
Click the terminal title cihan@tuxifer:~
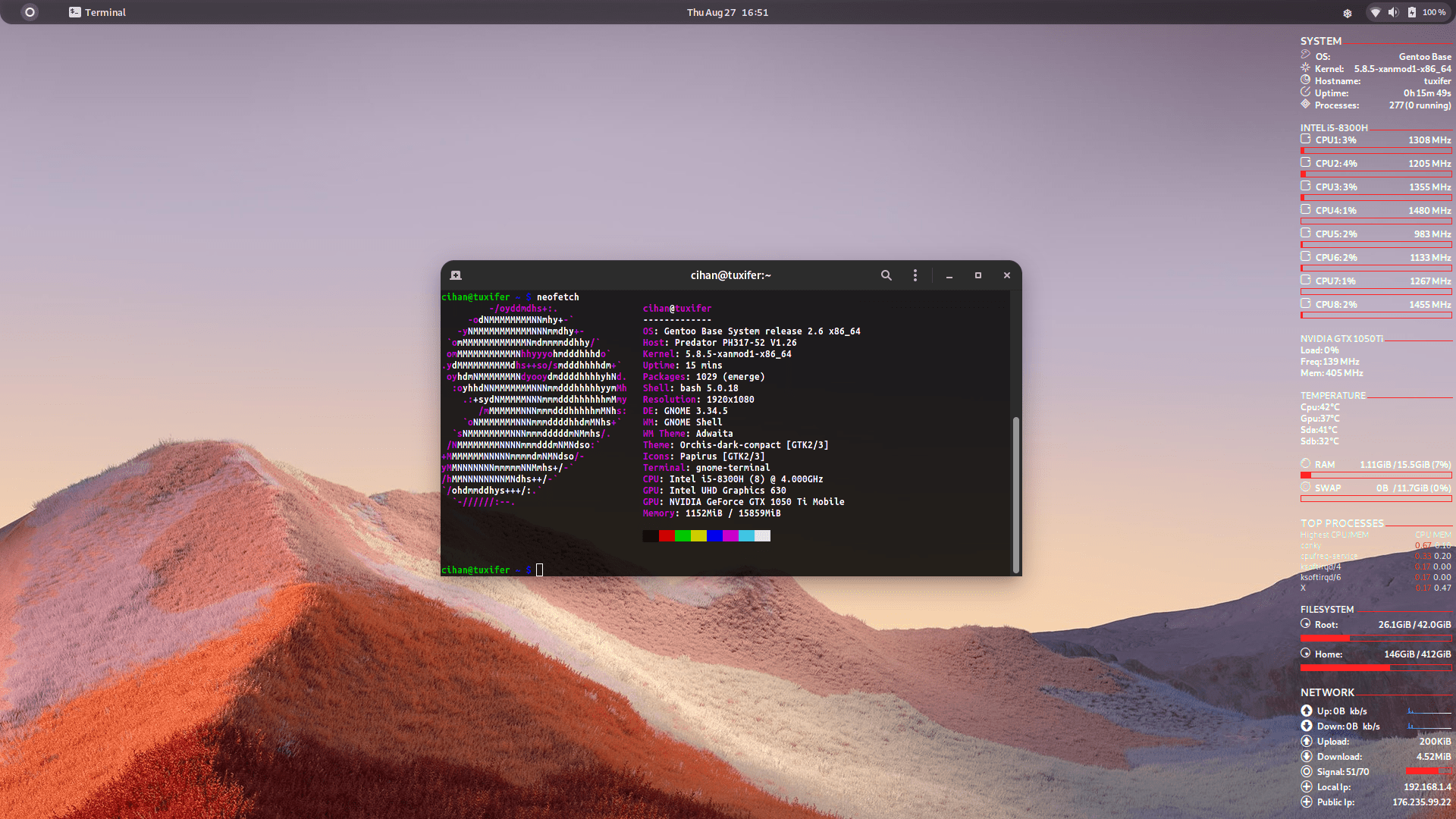tap(730, 275)
